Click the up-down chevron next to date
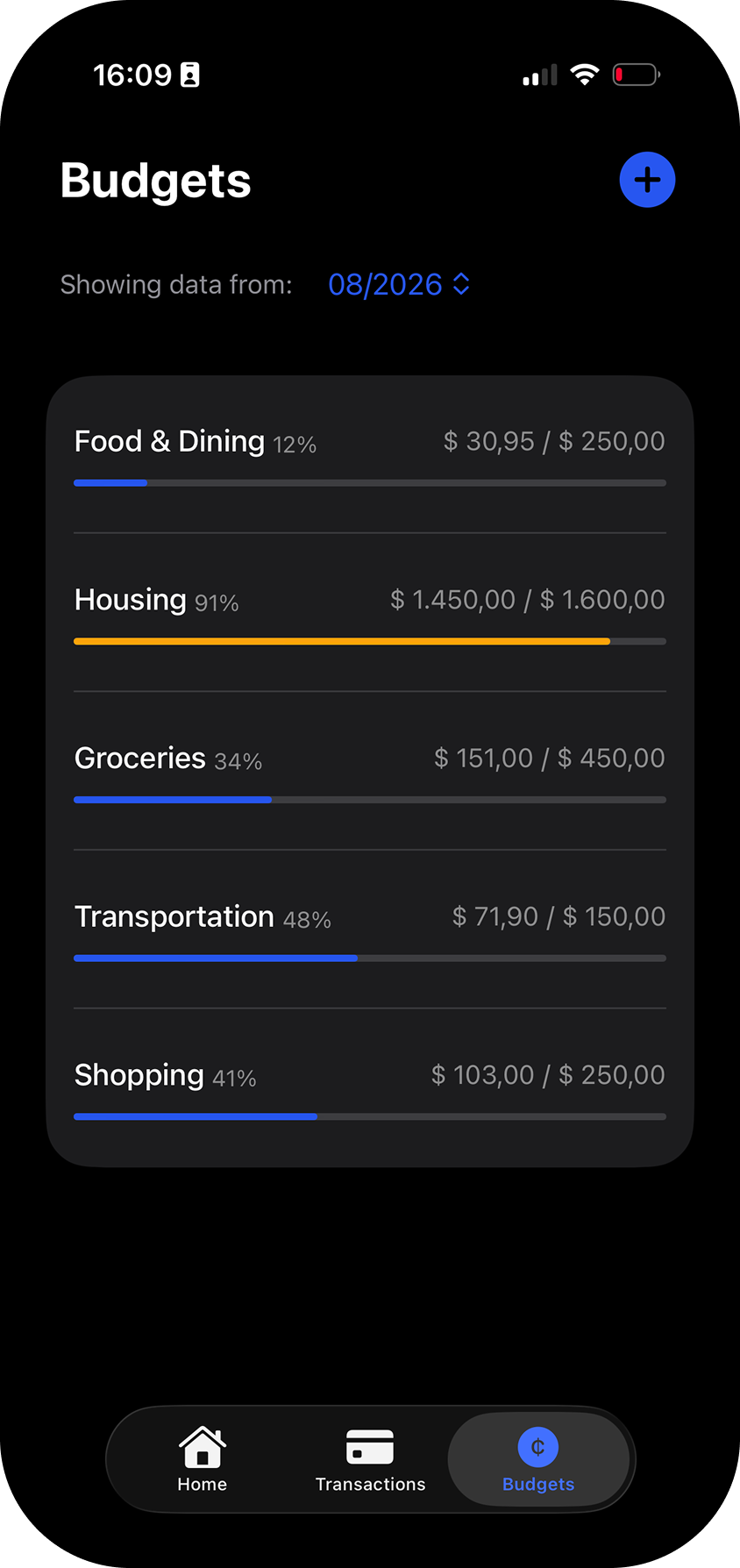This screenshot has height=1568, width=740. tap(461, 284)
